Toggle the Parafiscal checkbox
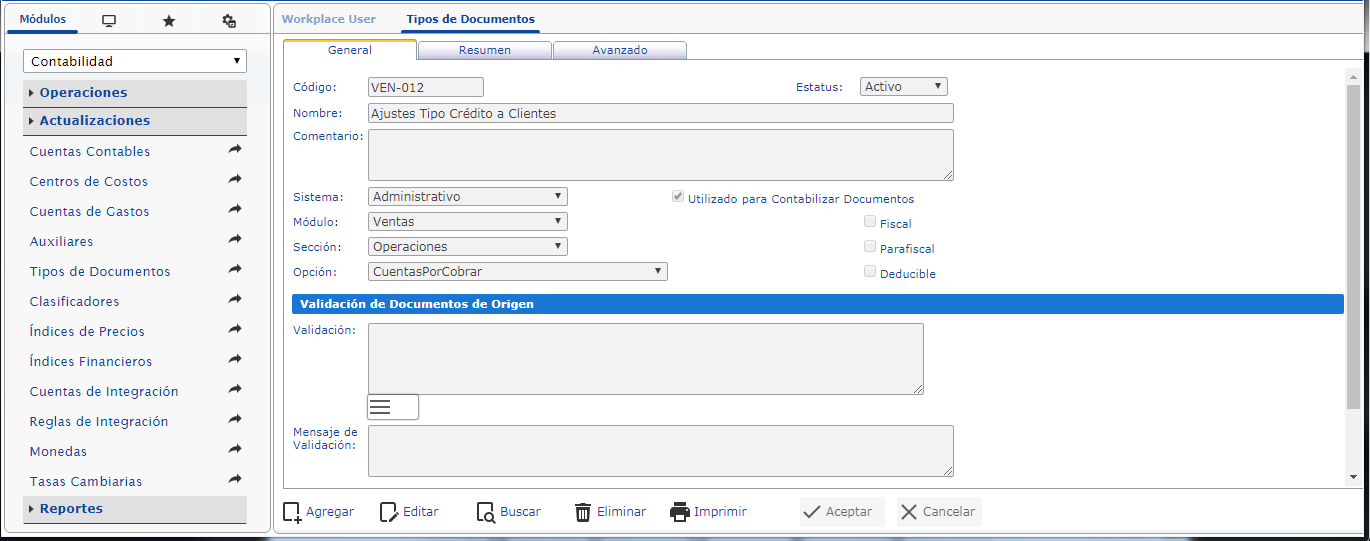The width and height of the screenshot is (1370, 541). click(x=870, y=246)
